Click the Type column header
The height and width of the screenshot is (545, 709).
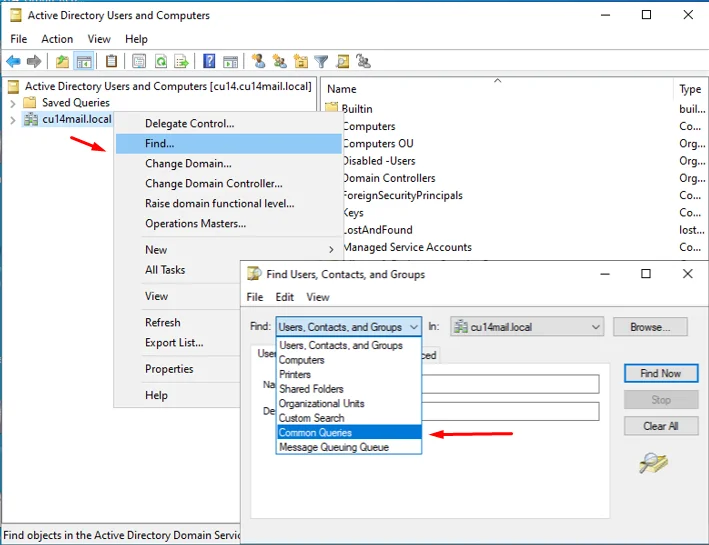click(x=690, y=89)
